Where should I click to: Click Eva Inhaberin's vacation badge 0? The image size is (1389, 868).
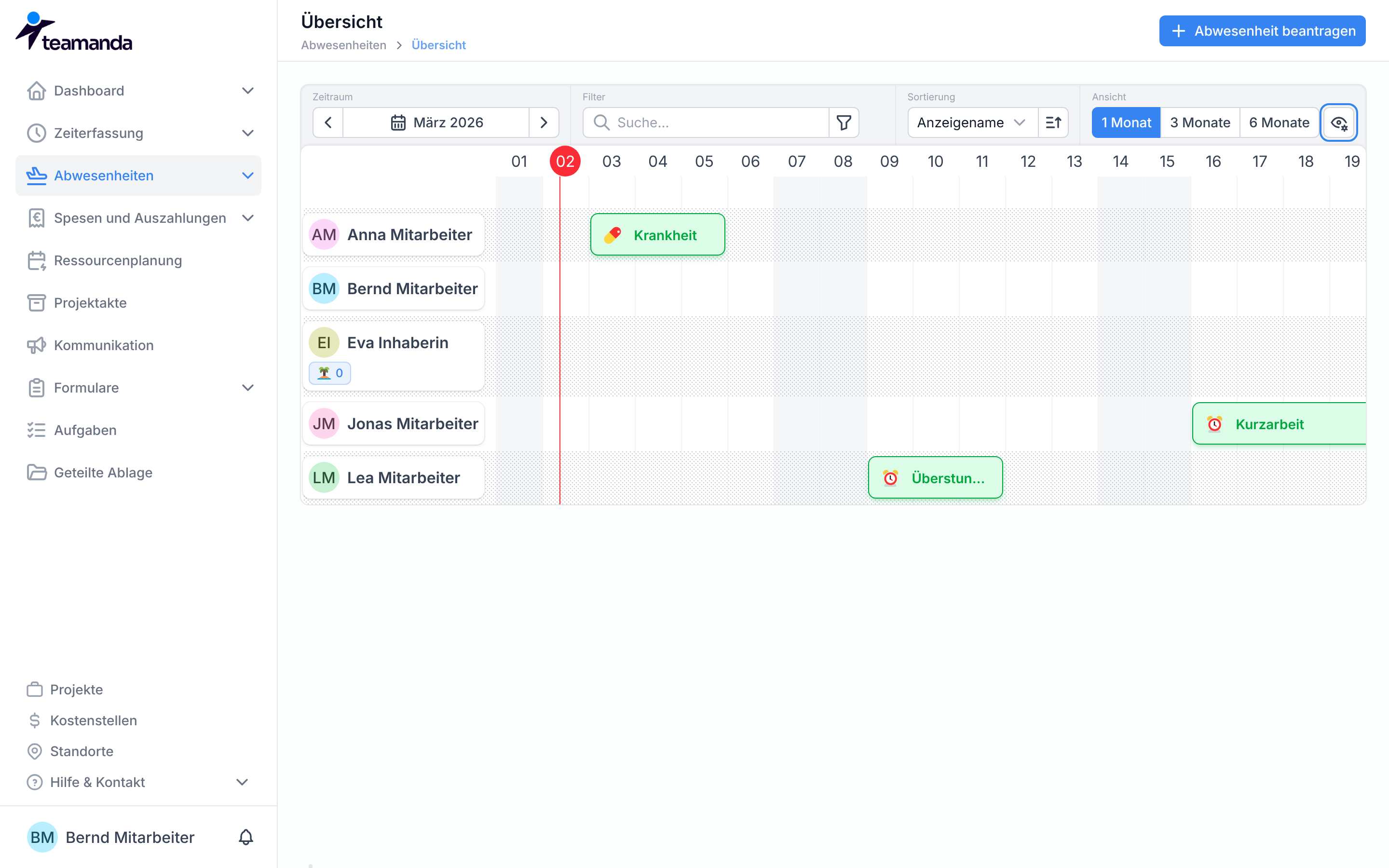pyautogui.click(x=330, y=373)
